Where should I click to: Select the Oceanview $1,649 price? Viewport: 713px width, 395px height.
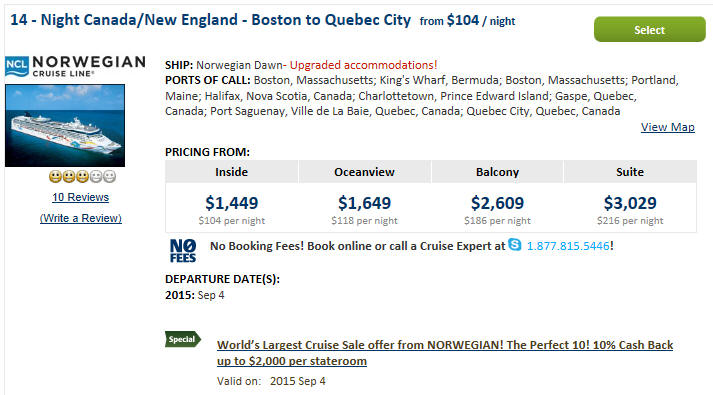point(364,203)
